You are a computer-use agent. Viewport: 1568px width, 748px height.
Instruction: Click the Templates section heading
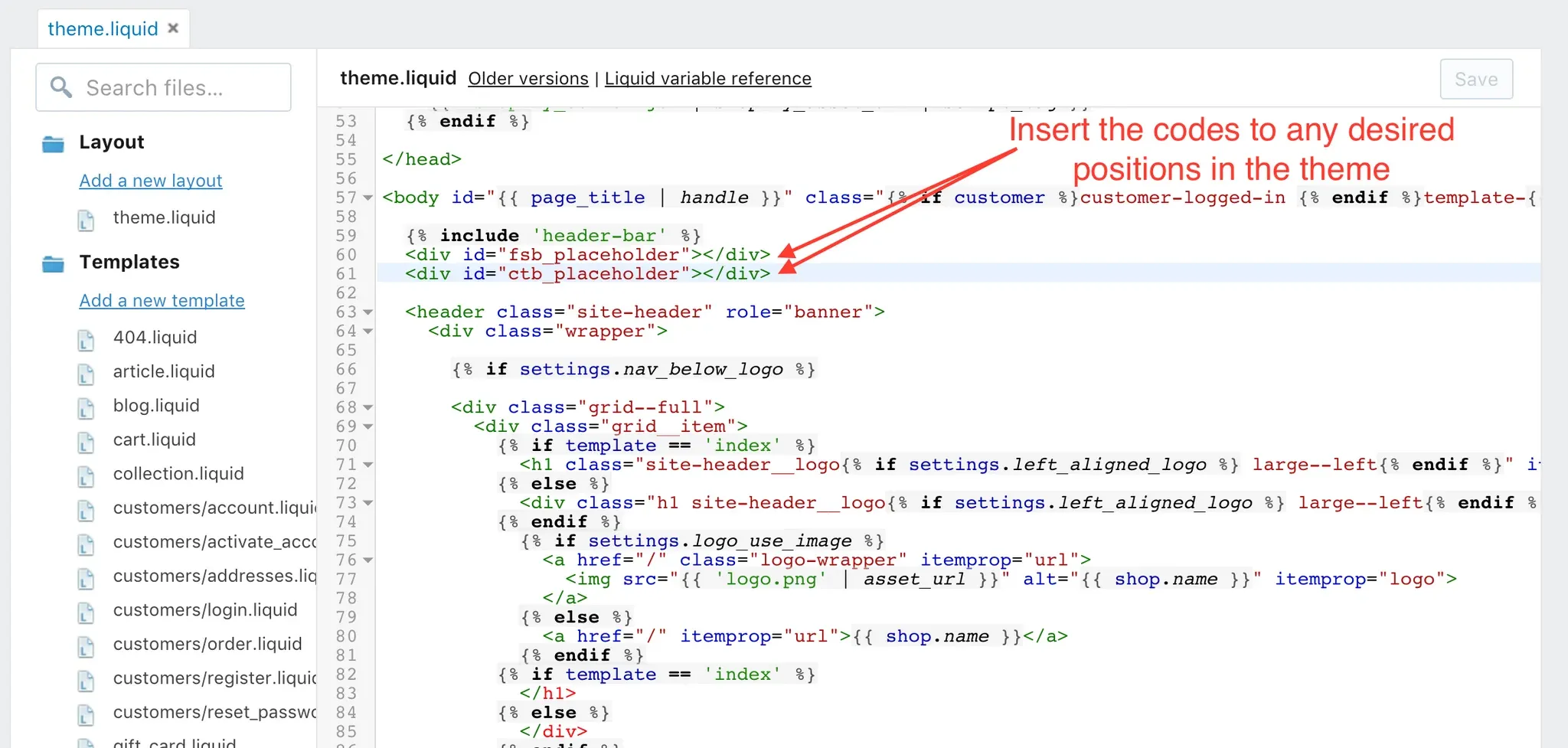coord(129,262)
